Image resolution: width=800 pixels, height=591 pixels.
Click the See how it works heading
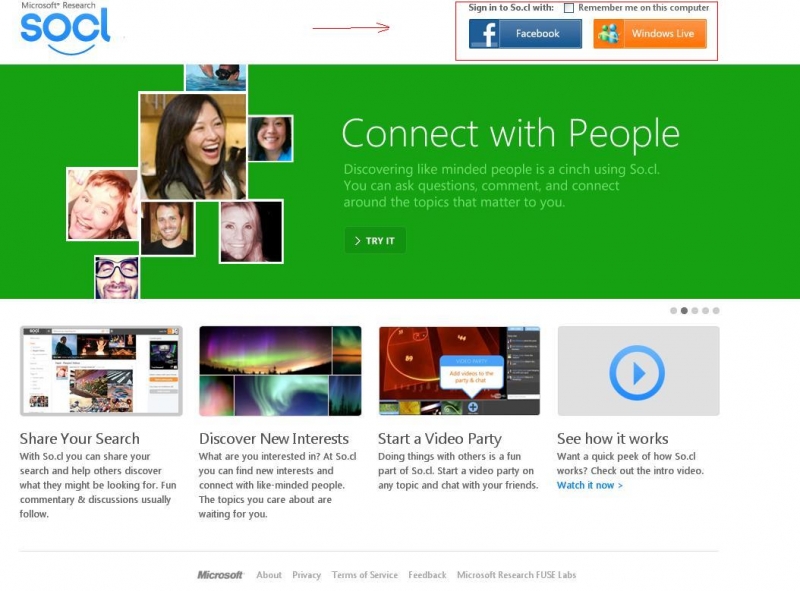tap(613, 438)
